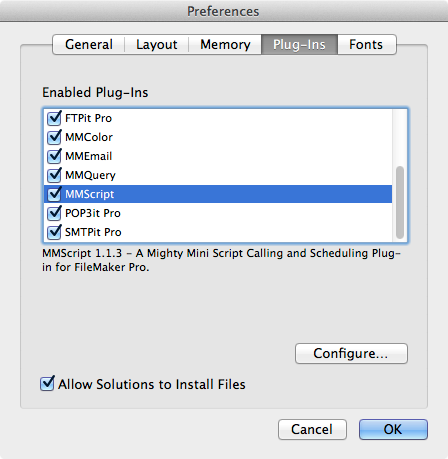Switch to the General tab
The width and height of the screenshot is (448, 459).
pyautogui.click(x=89, y=44)
